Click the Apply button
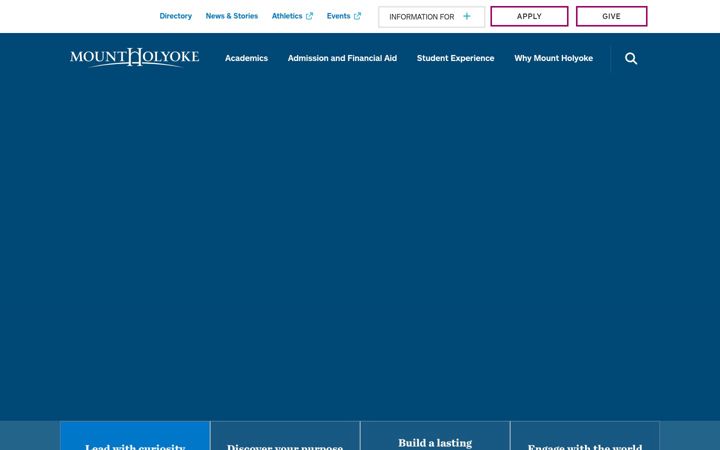Screen dimensions: 720x450 click(x=529, y=16)
